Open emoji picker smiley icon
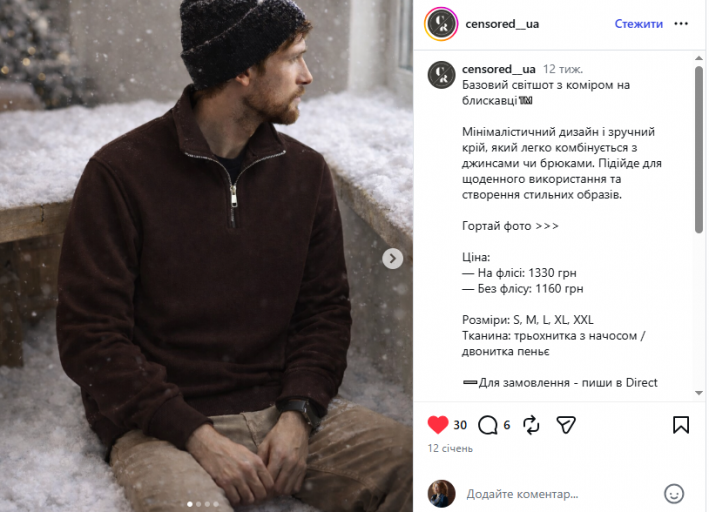 [x=674, y=493]
